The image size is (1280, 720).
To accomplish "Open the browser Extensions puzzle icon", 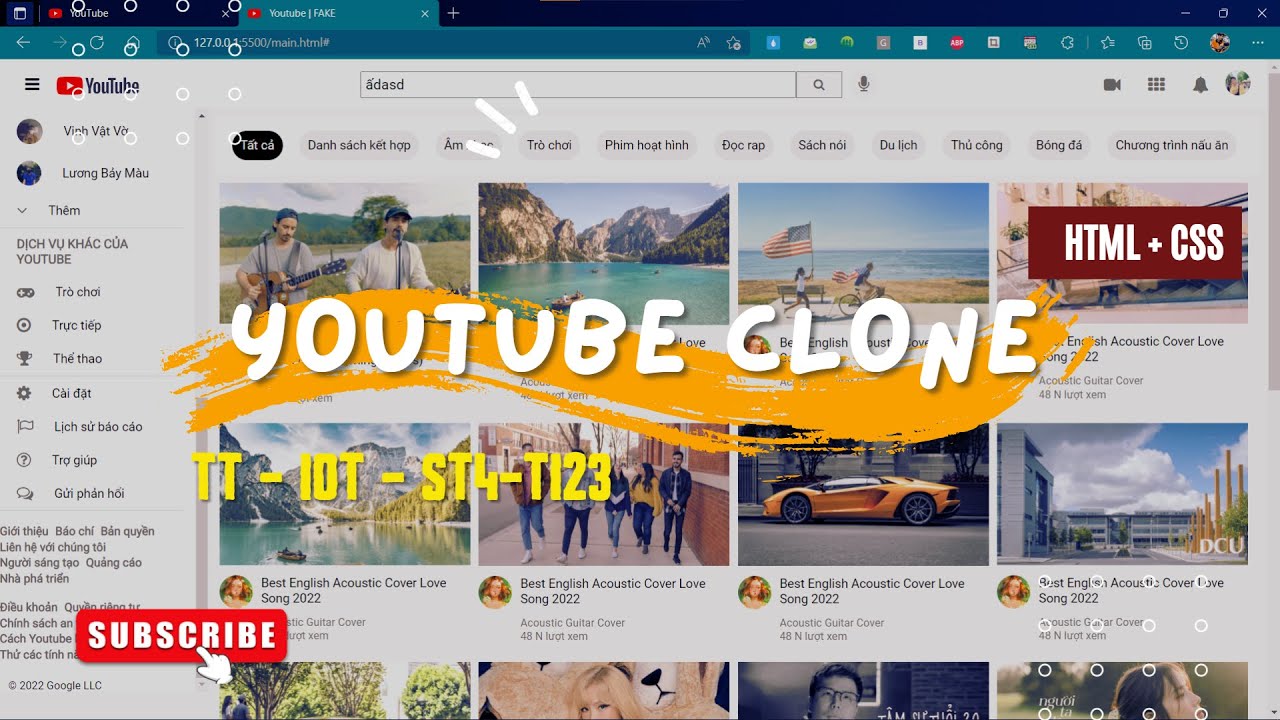I will tap(1067, 43).
